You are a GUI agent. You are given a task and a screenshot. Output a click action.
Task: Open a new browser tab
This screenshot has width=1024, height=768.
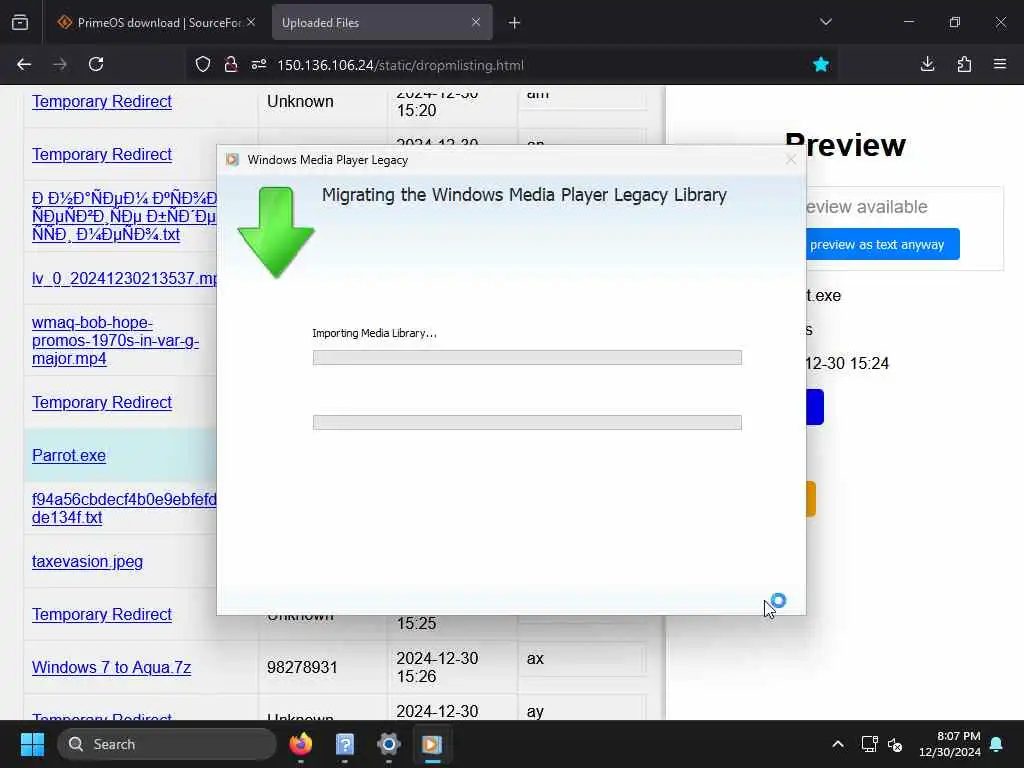click(515, 22)
